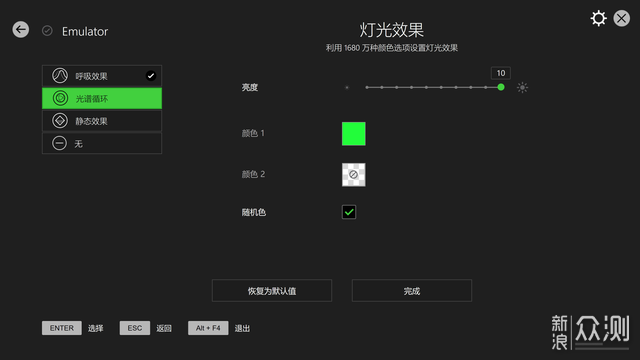Click the spectrum cycling circular icon
Viewport: 640px width, 360px height.
[60, 98]
